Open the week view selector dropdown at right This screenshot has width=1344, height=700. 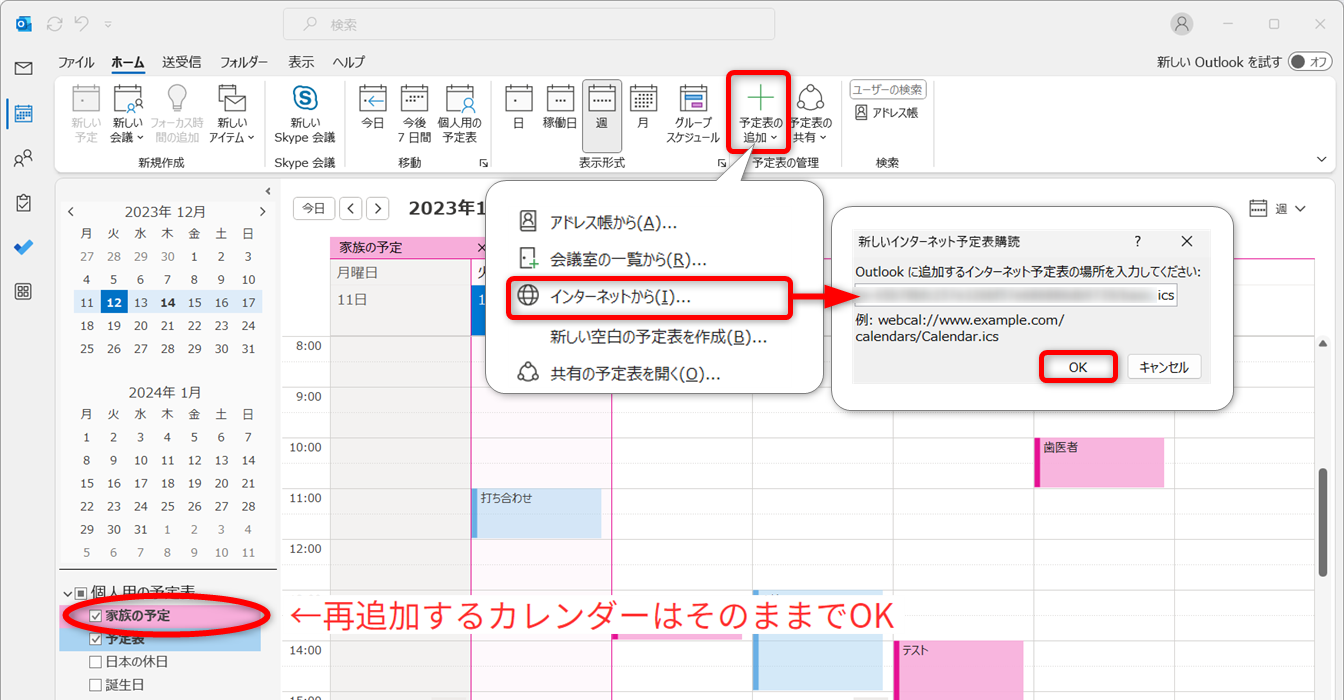coord(1279,209)
